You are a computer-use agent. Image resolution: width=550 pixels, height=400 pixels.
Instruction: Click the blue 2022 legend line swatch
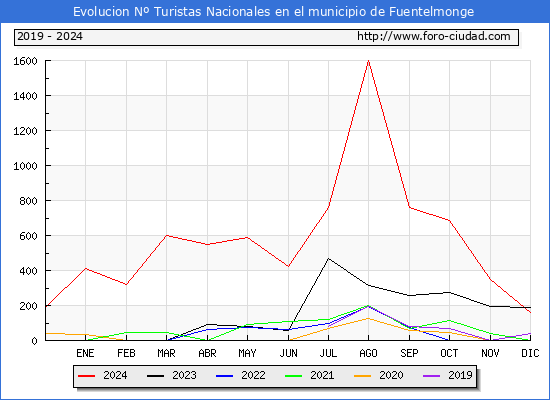[x=224, y=376]
